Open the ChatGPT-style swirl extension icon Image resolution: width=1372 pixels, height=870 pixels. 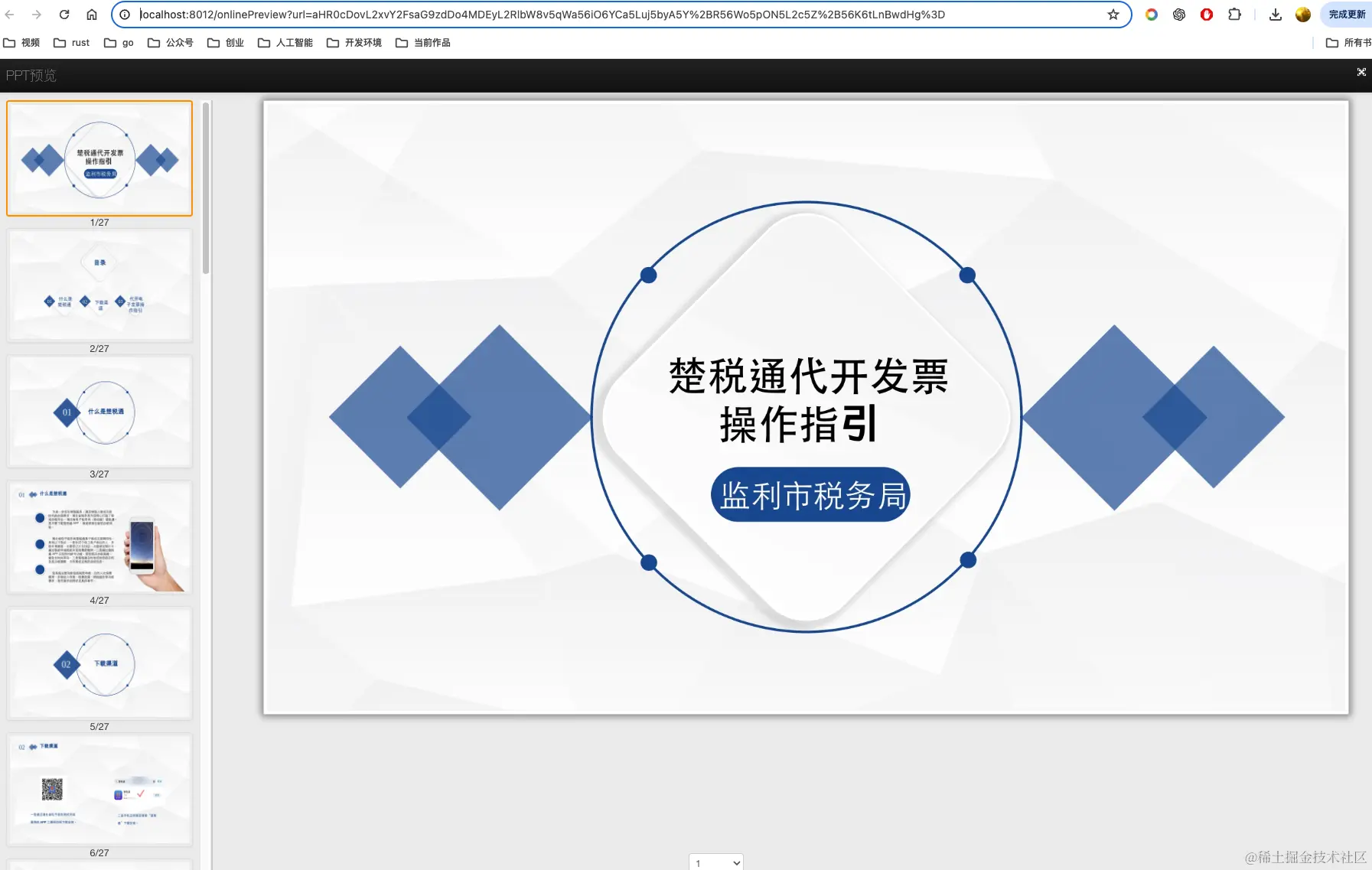coord(1179,15)
